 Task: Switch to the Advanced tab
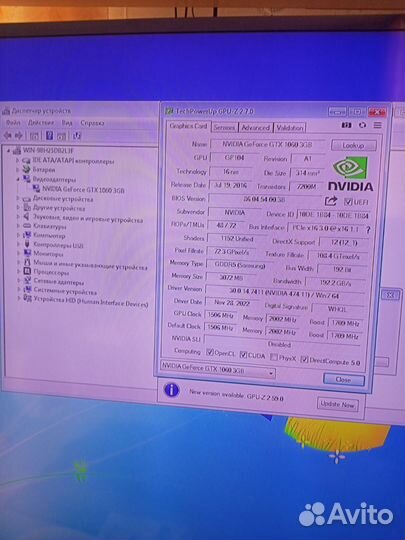[256, 128]
